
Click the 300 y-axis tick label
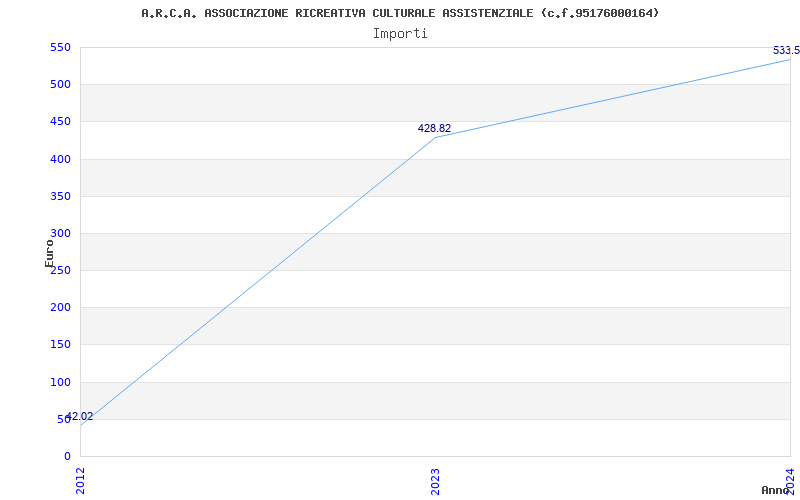pos(60,234)
